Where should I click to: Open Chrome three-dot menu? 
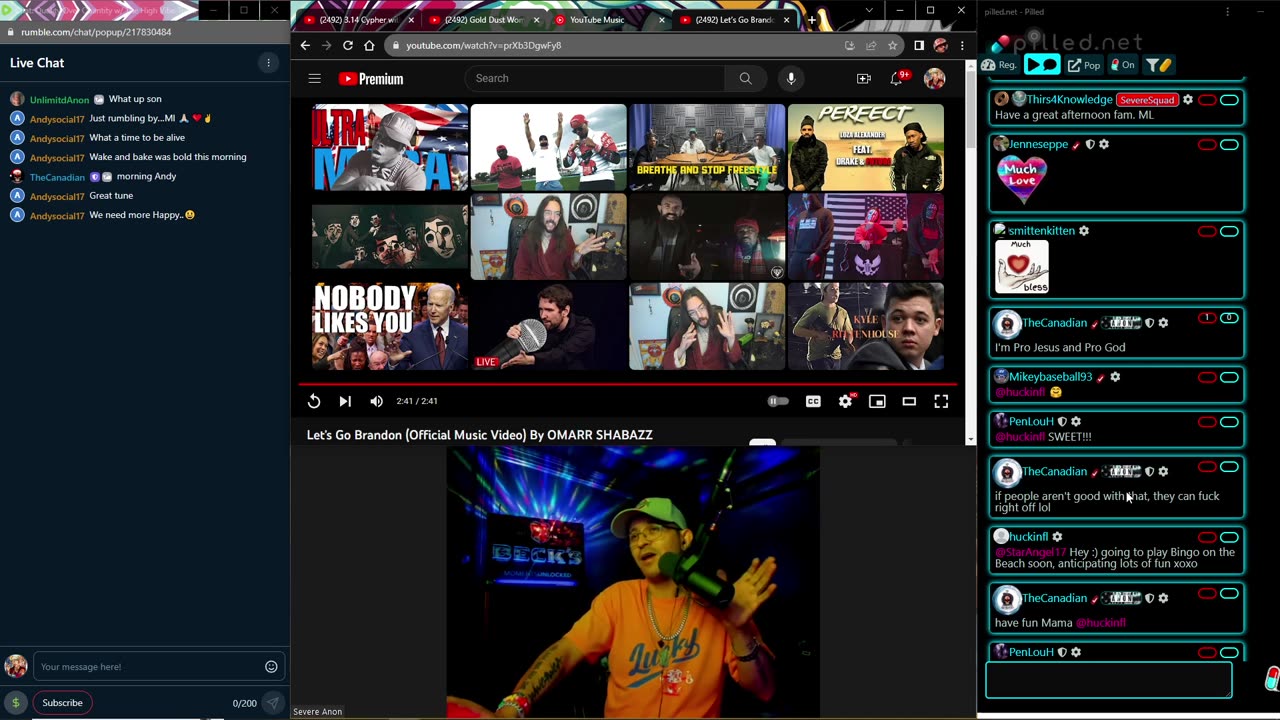(x=962, y=45)
